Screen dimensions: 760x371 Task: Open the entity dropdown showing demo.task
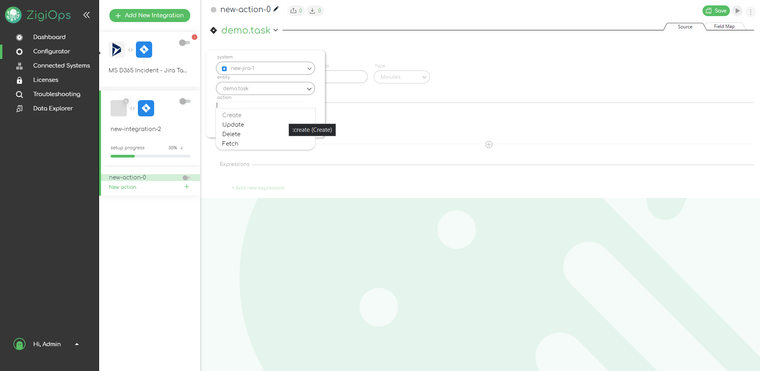point(265,89)
